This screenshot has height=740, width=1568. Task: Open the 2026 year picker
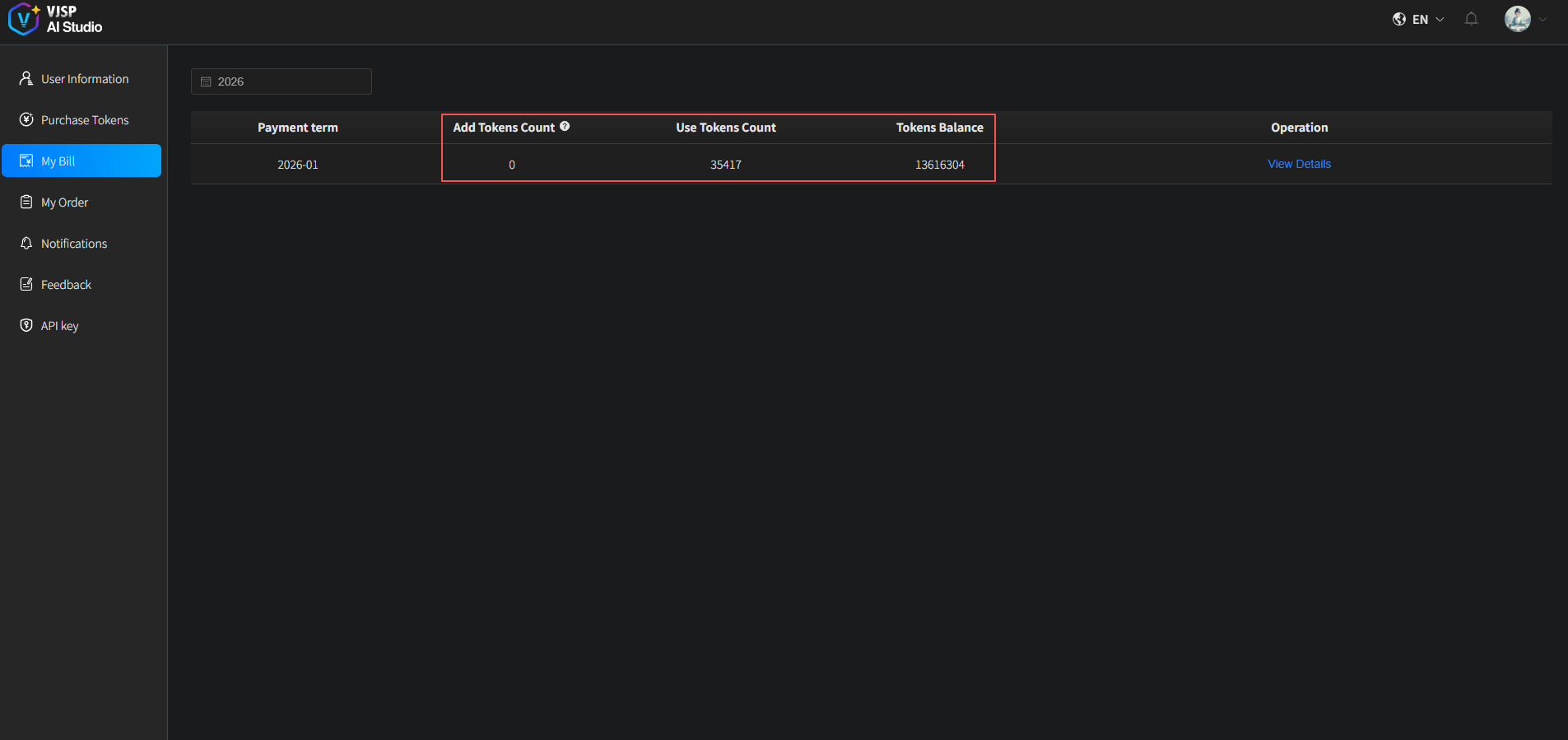tap(281, 81)
